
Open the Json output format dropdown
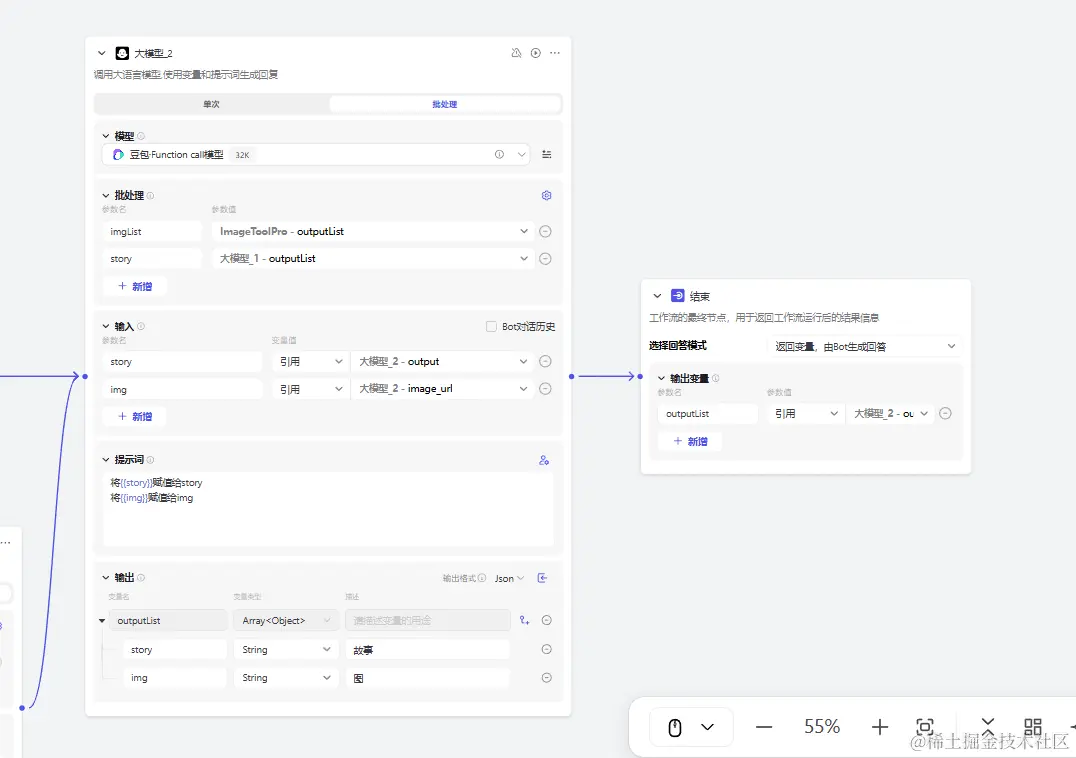[509, 578]
